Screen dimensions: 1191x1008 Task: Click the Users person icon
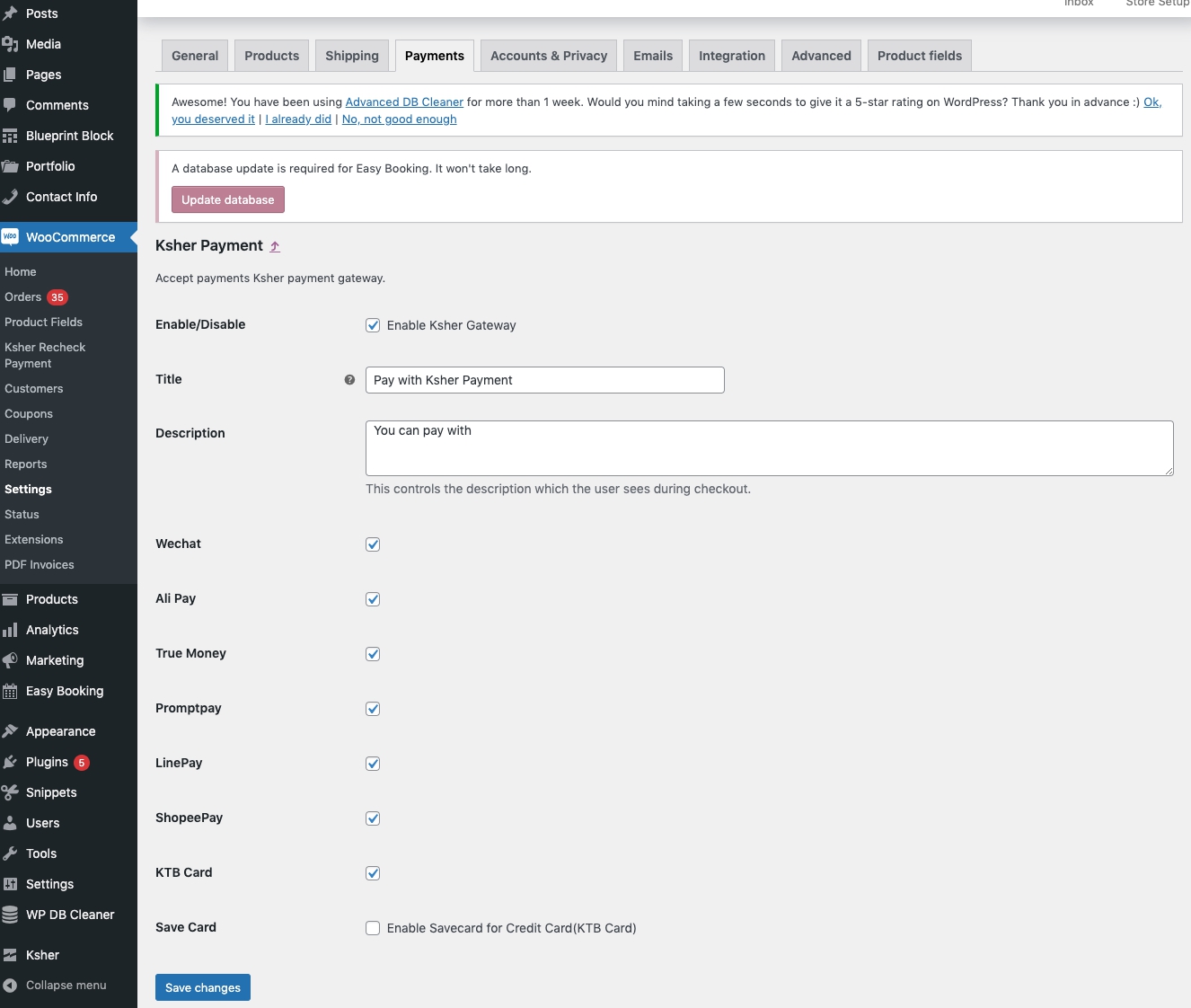pyautogui.click(x=10, y=823)
